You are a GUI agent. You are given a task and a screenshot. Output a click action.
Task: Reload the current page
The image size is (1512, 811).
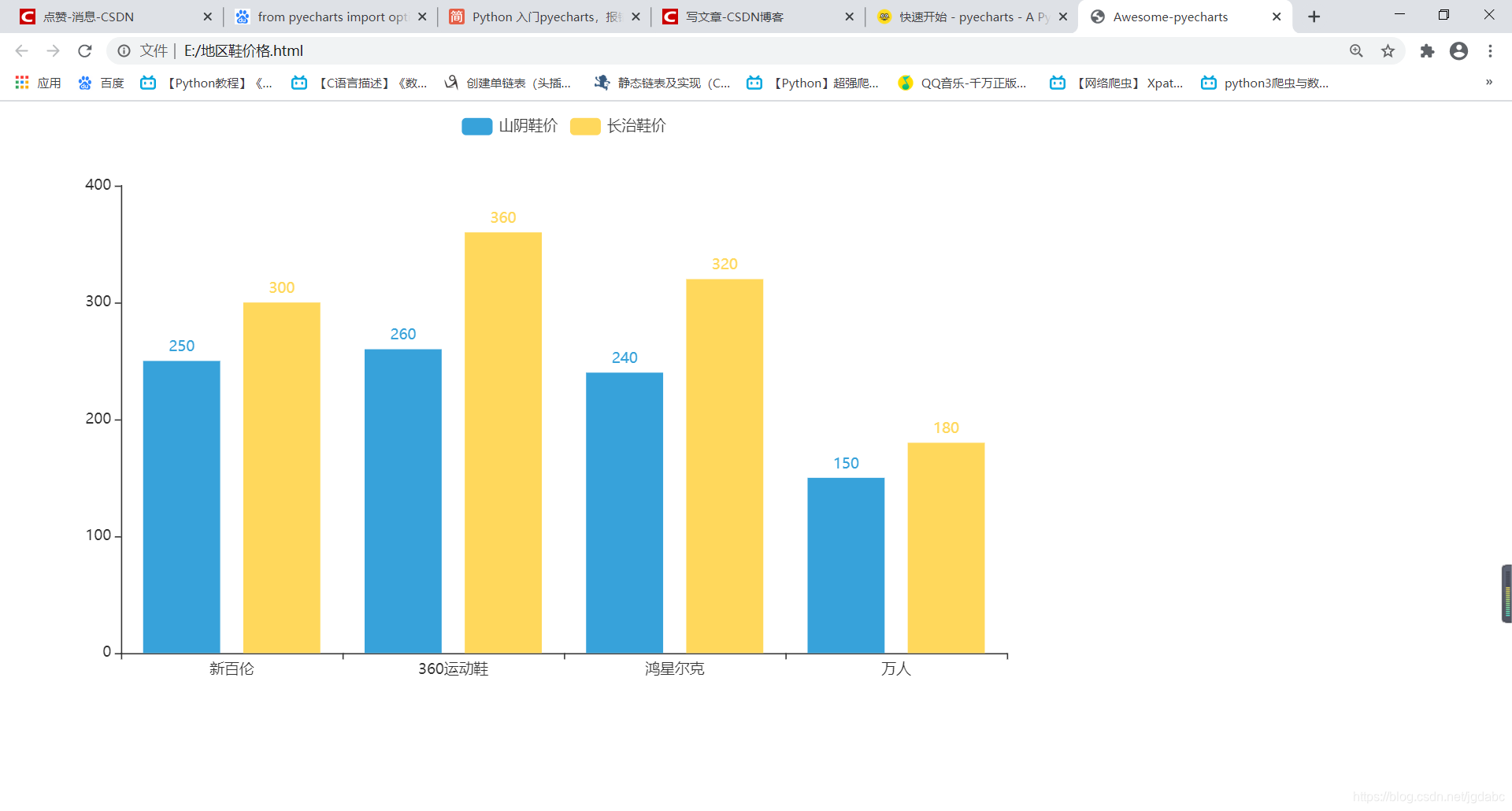(x=85, y=51)
